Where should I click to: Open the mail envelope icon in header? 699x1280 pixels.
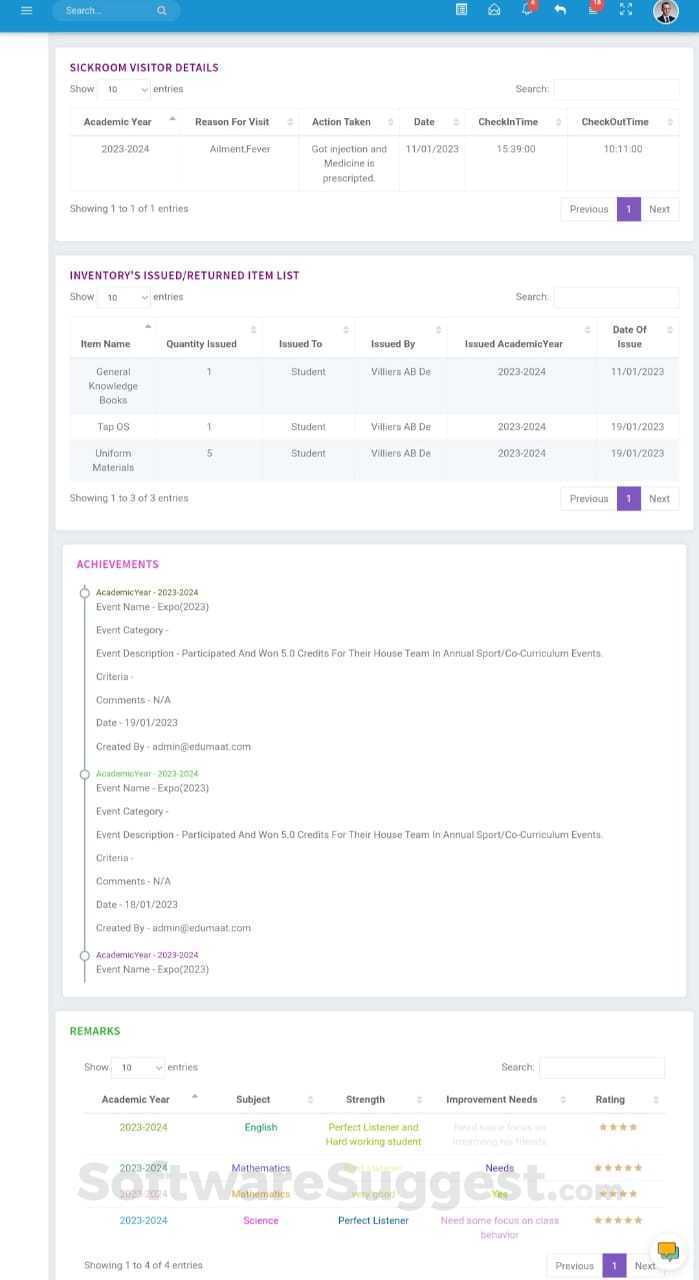coord(494,10)
